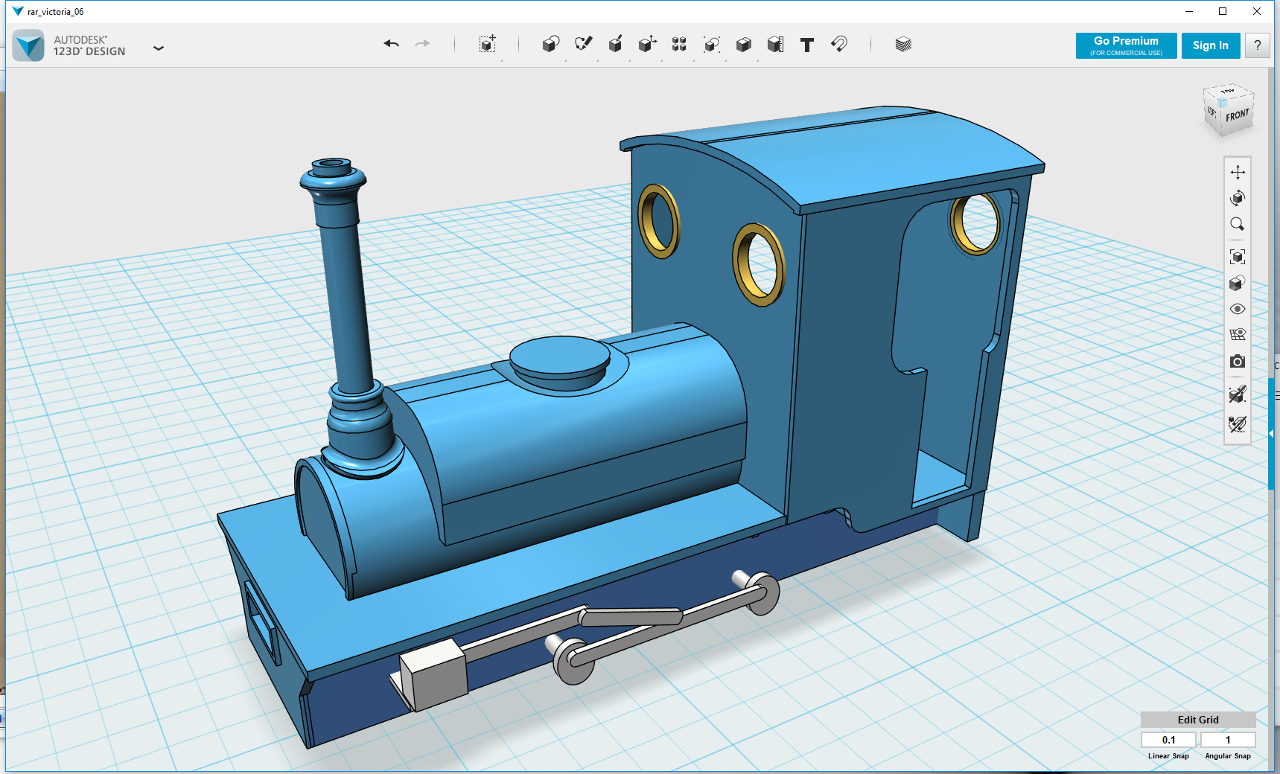Screen dimensions: 1280x774
Task: Open the Modify tools menu
Action: pyautogui.click(x=647, y=44)
